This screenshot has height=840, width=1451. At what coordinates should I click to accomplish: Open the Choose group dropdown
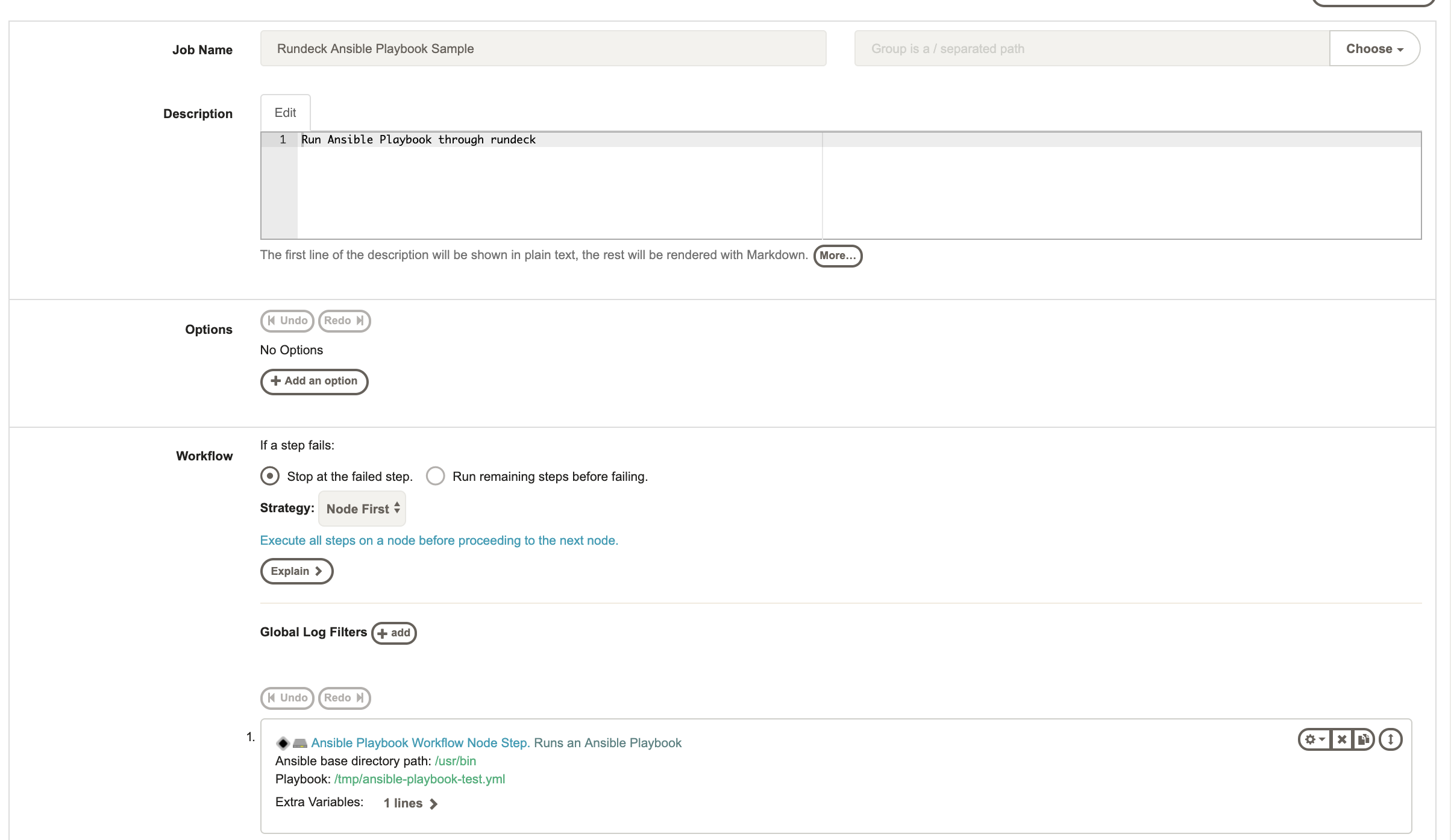point(1374,48)
